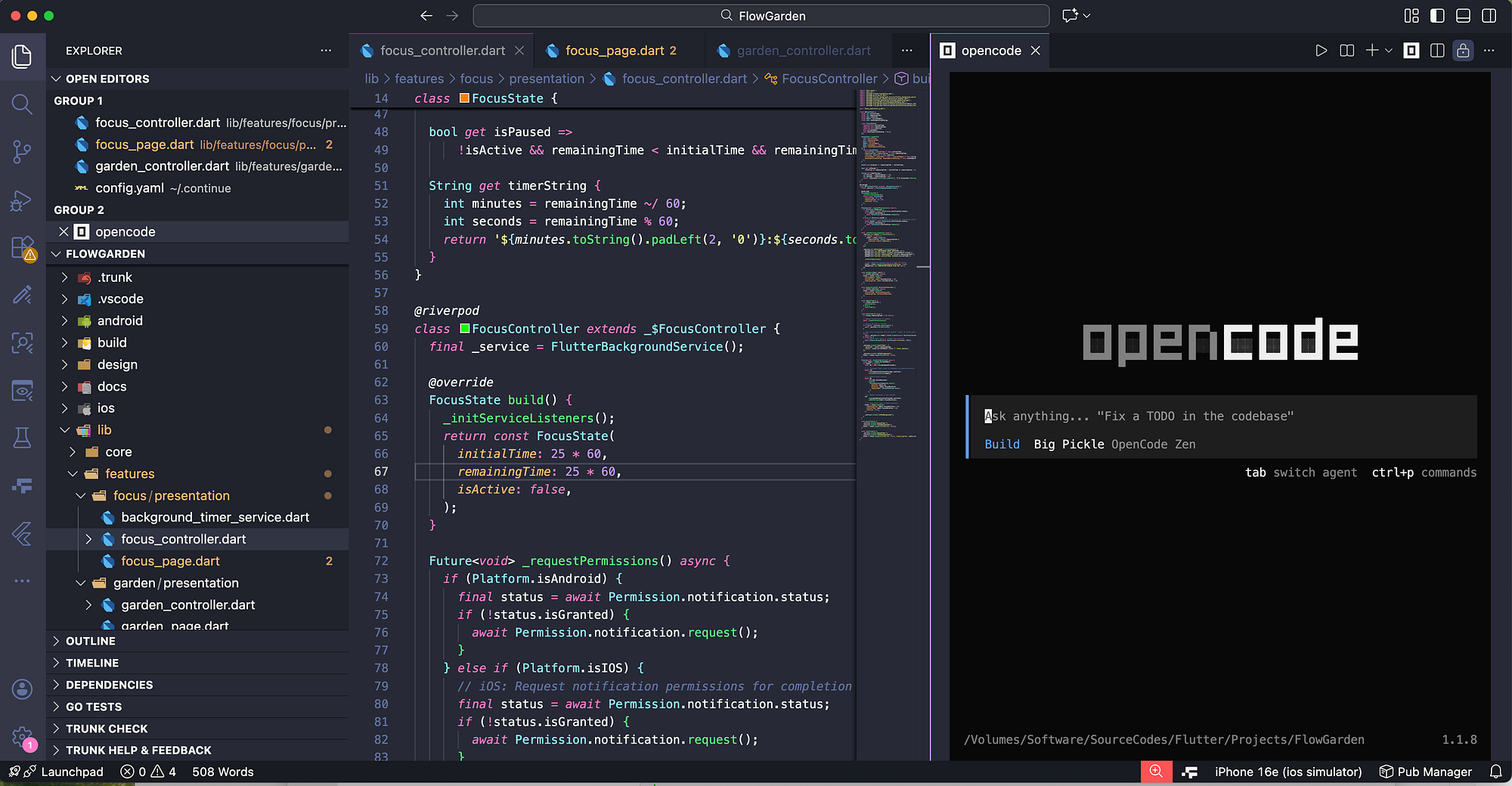Click presentation in the breadcrumb
The width and height of the screenshot is (1512, 786).
[x=547, y=79]
